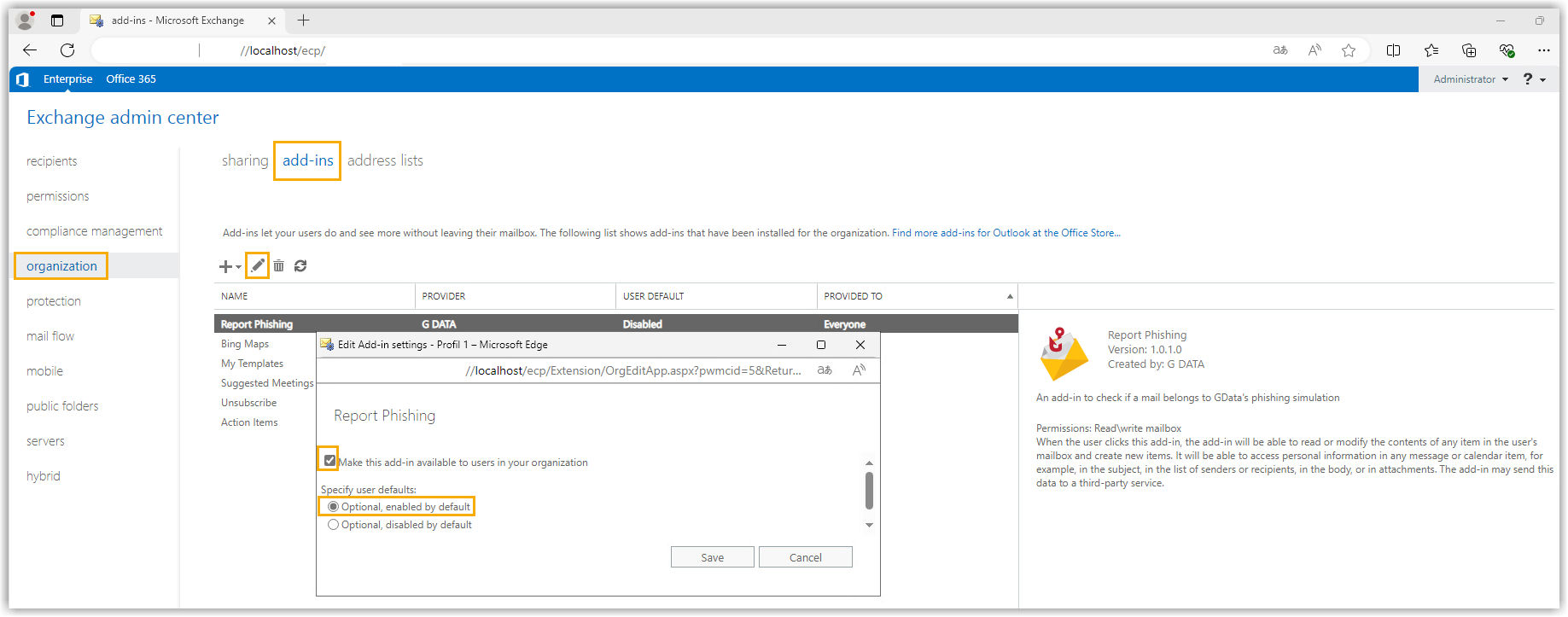
Task: Open public folders section
Action: click(x=62, y=406)
